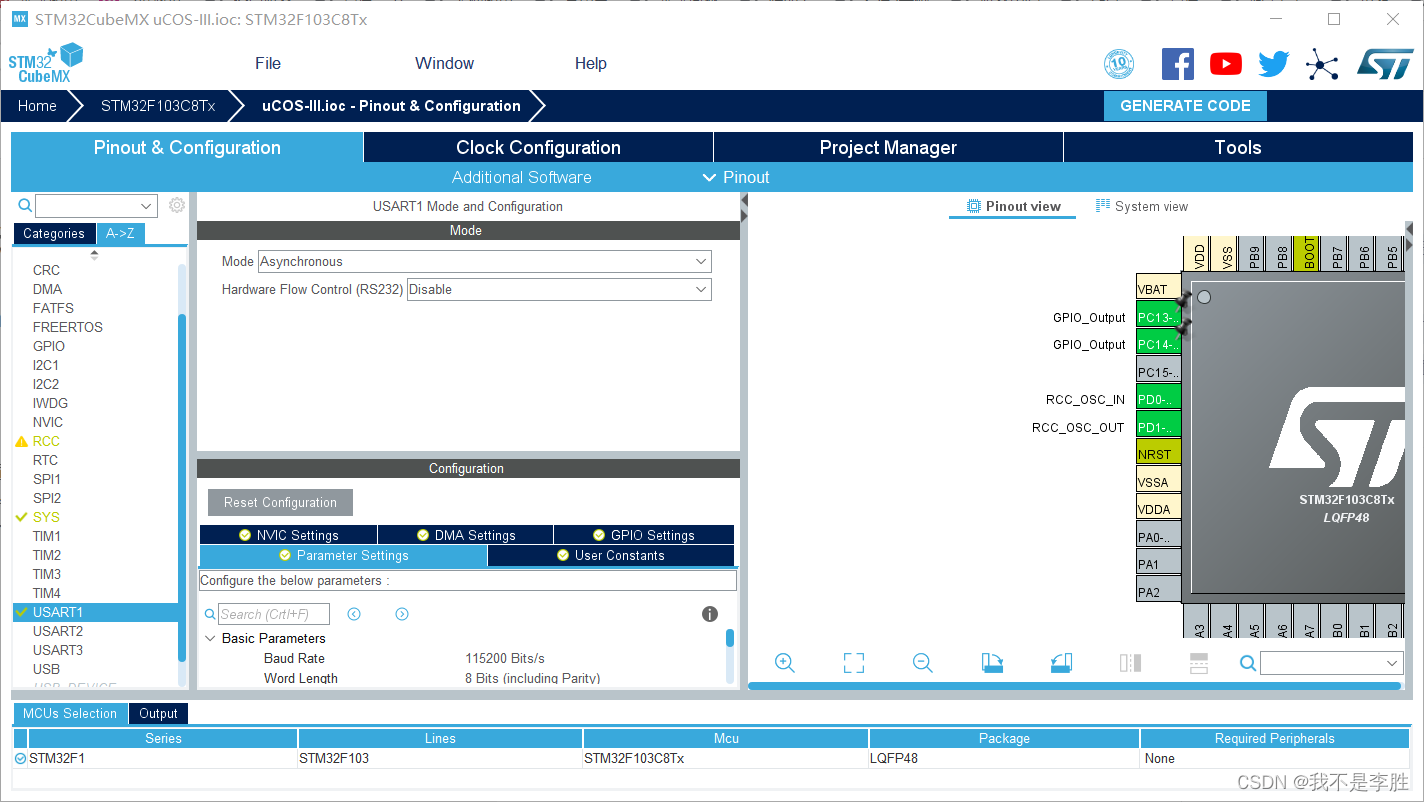
Task: Go to Home breadcrumb
Action: point(37,106)
